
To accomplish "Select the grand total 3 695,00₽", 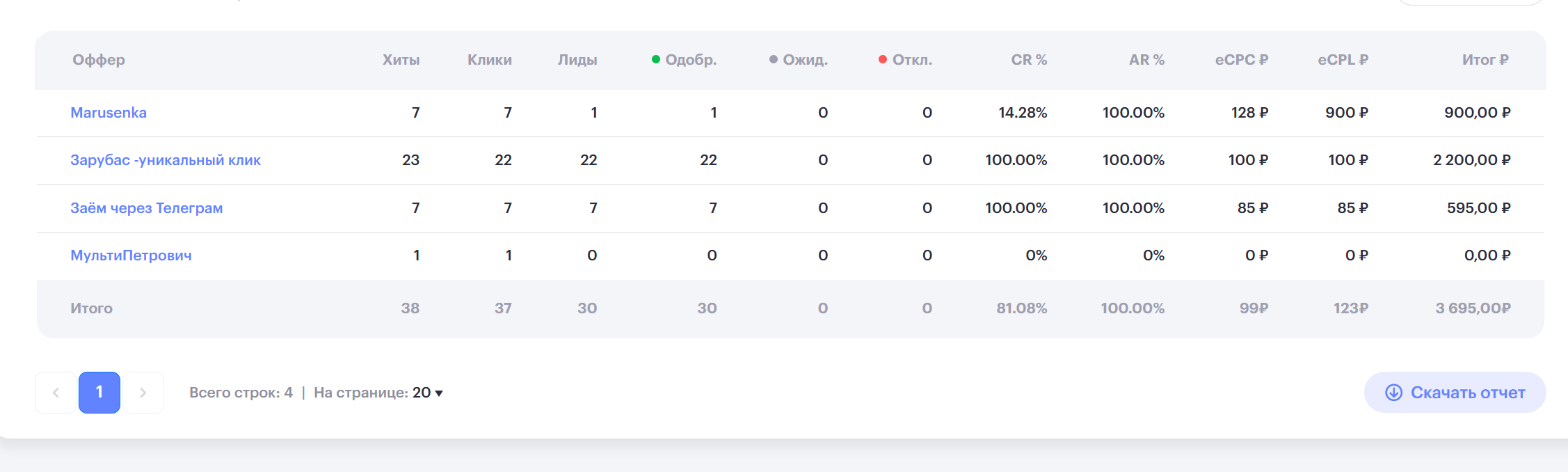I will point(1473,308).
